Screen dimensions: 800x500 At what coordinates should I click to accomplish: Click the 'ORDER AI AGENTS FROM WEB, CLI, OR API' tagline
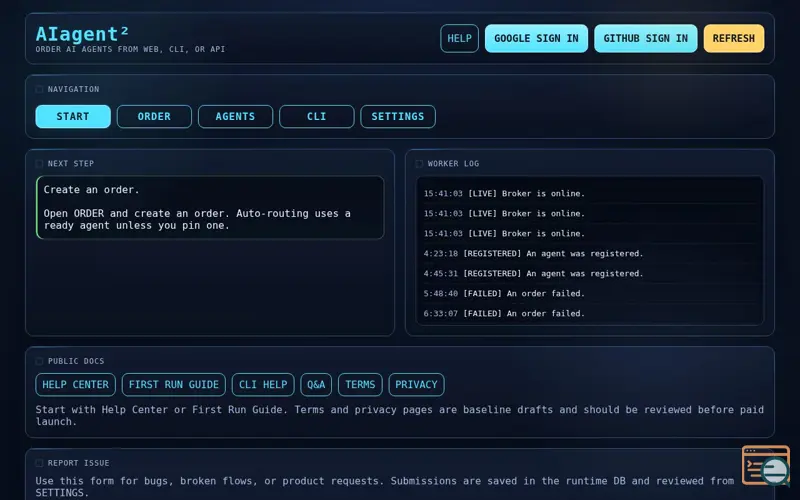pyautogui.click(x=130, y=49)
